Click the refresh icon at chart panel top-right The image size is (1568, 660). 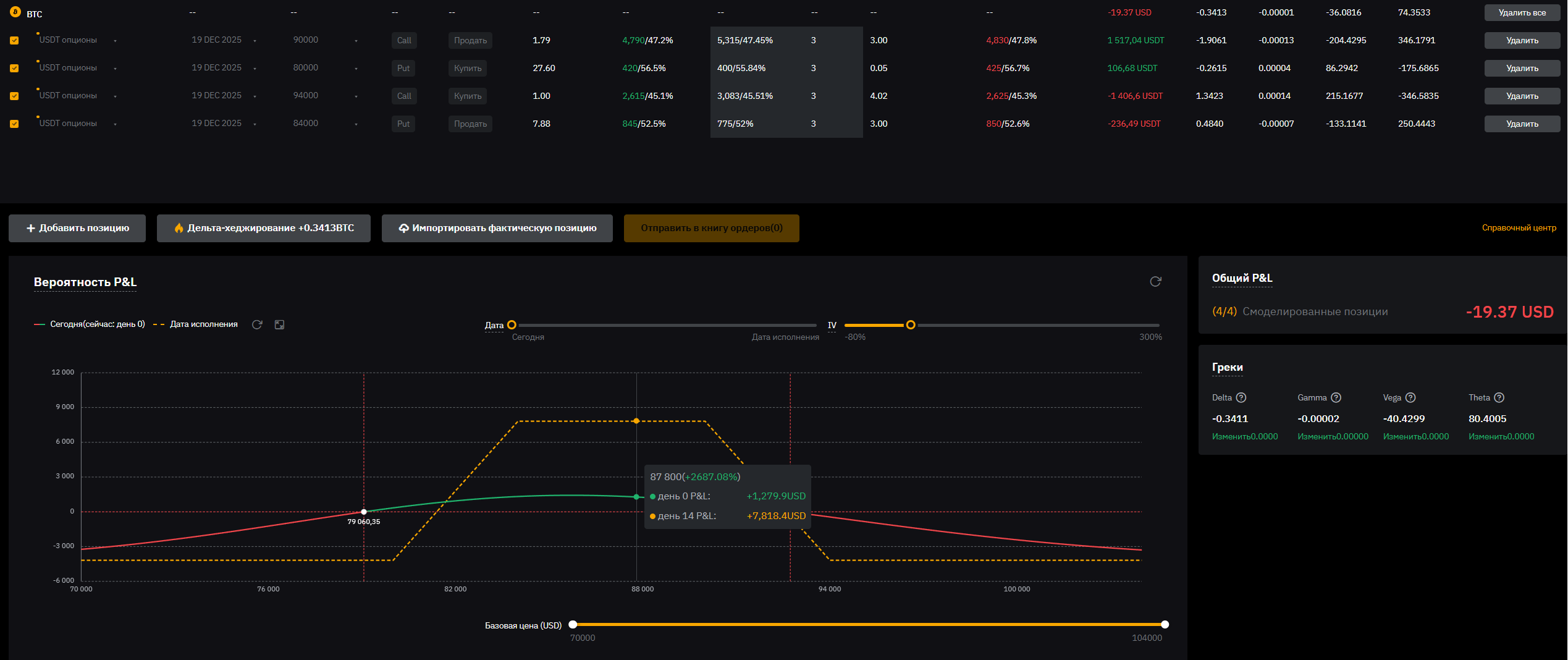coord(1155,282)
